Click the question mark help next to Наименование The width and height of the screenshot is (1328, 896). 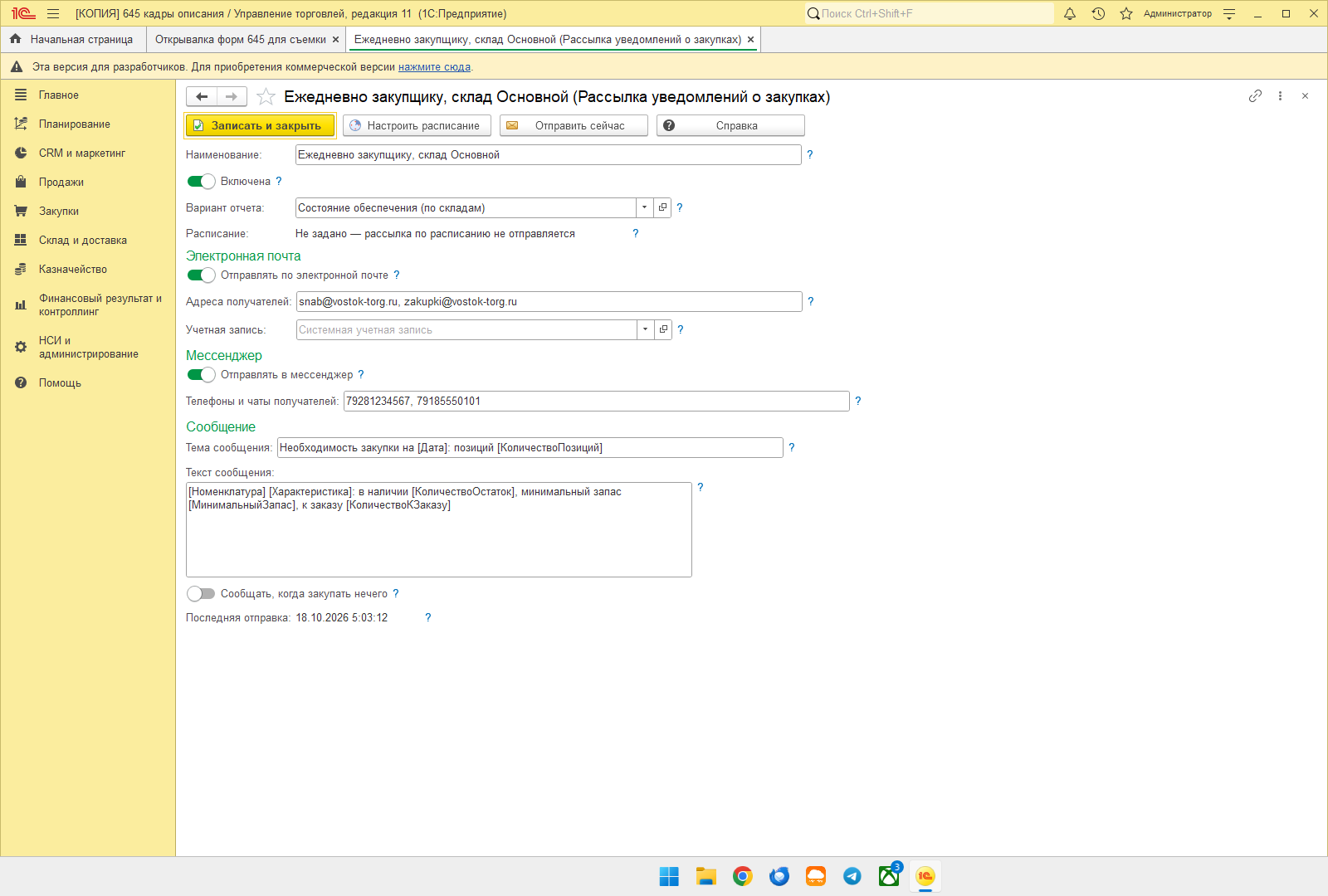[810, 154]
